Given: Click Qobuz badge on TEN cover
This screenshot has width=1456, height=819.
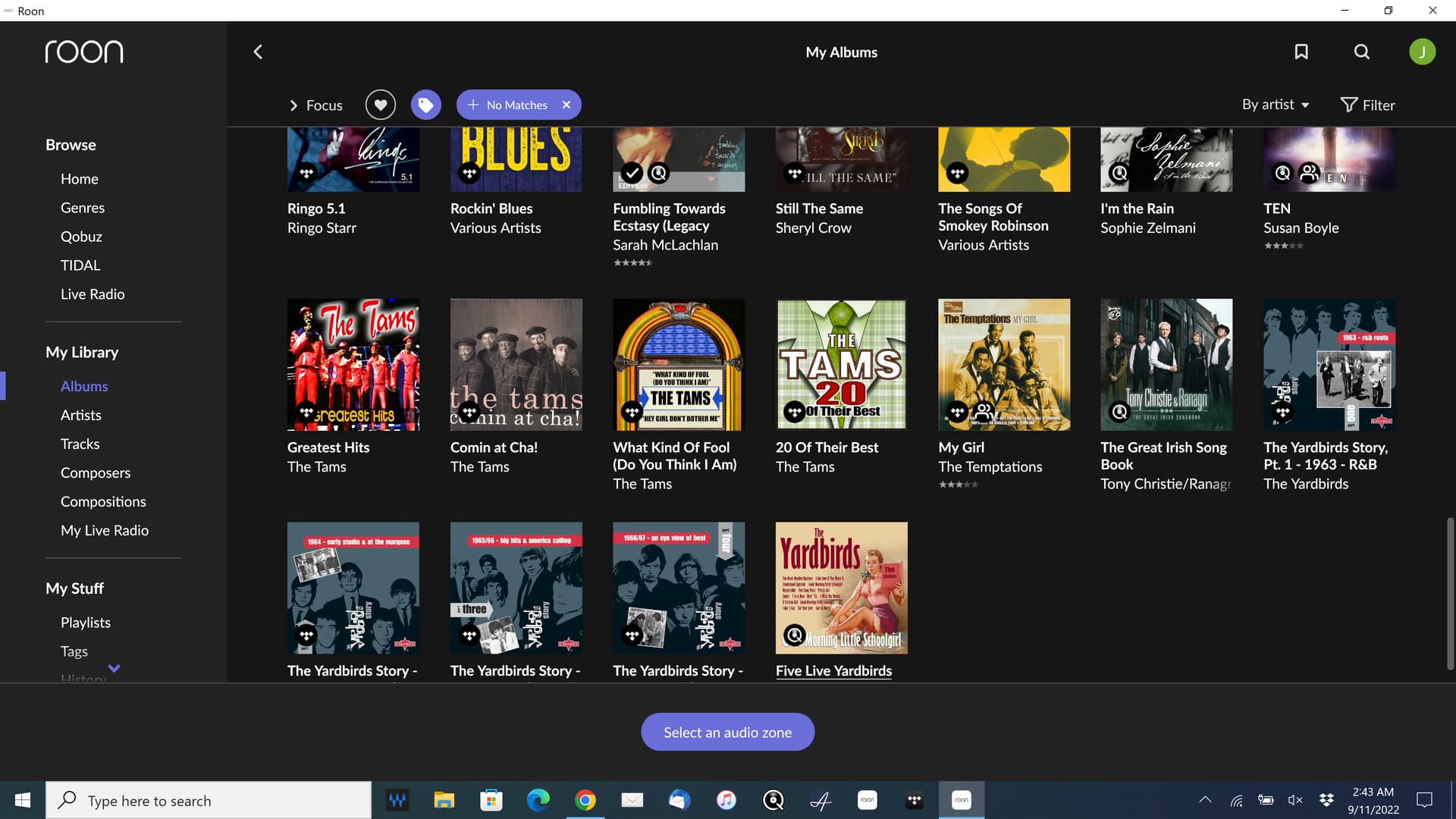Looking at the screenshot, I should pyautogui.click(x=1282, y=173).
